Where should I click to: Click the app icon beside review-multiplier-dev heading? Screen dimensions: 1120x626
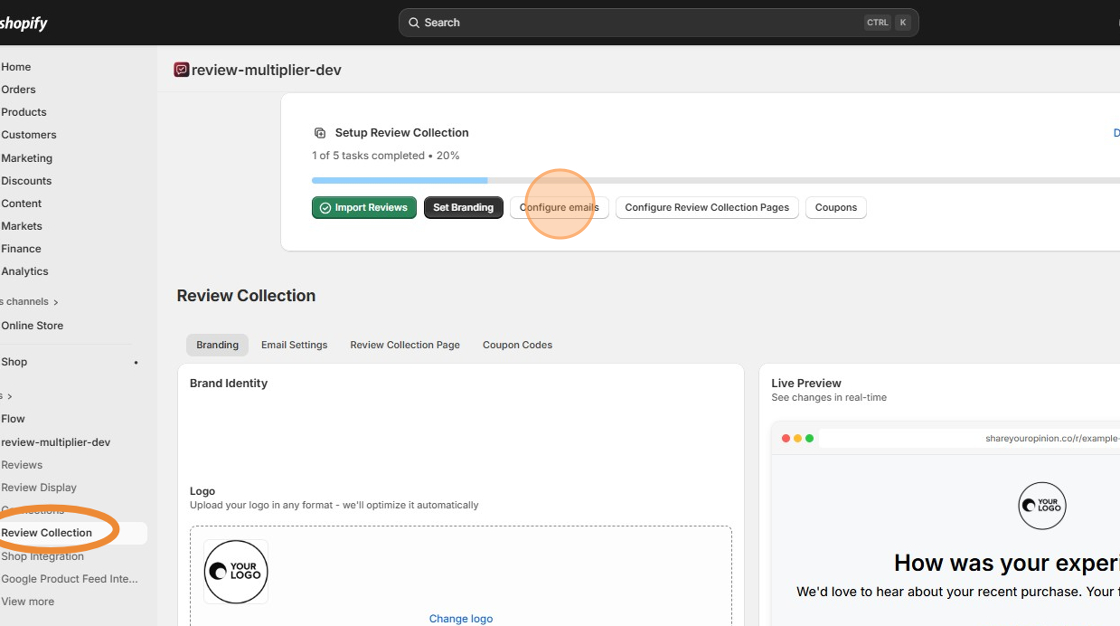[180, 70]
